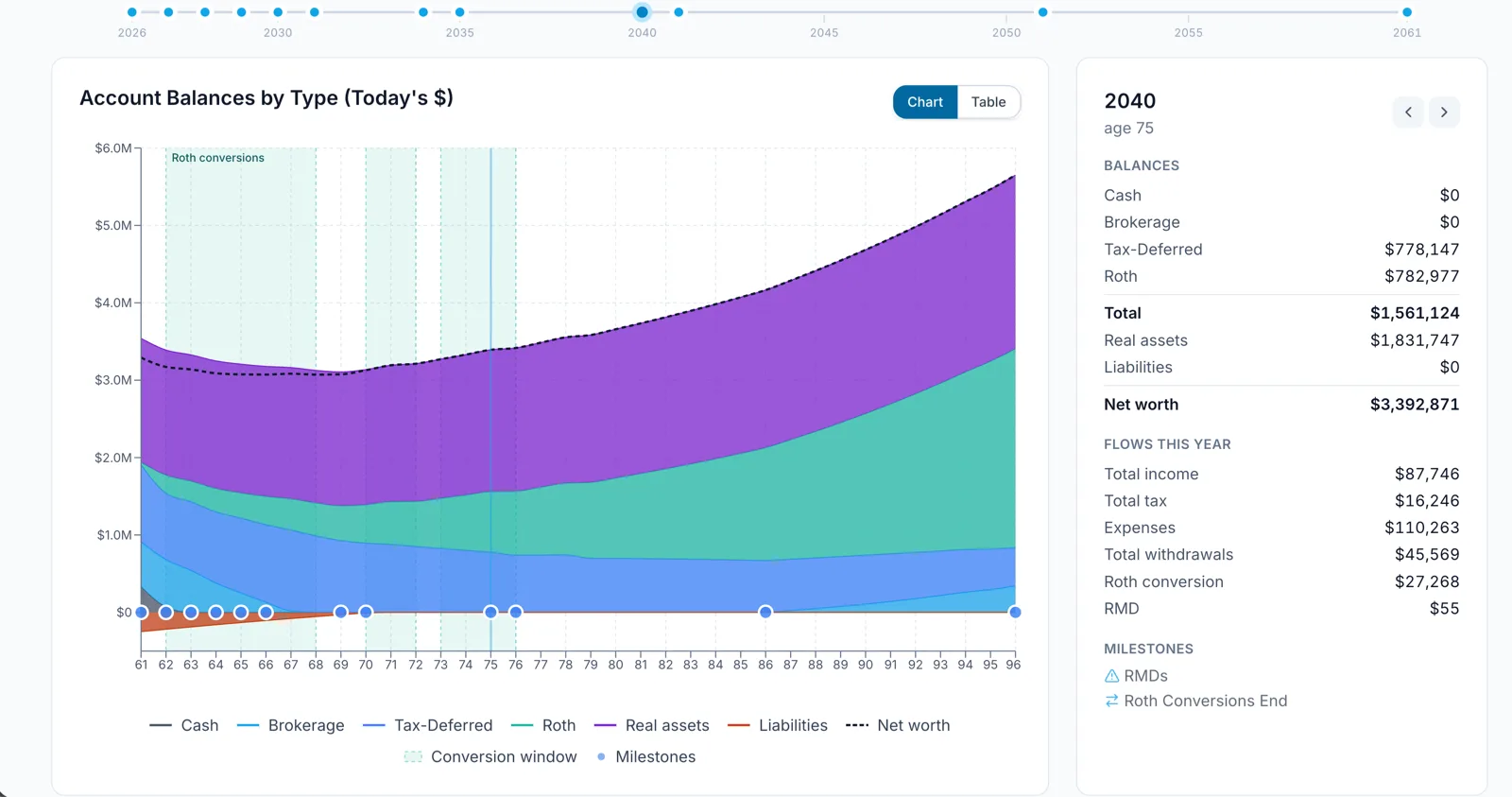This screenshot has height=797, width=1512.
Task: Switch to Chart view
Action: tap(925, 102)
